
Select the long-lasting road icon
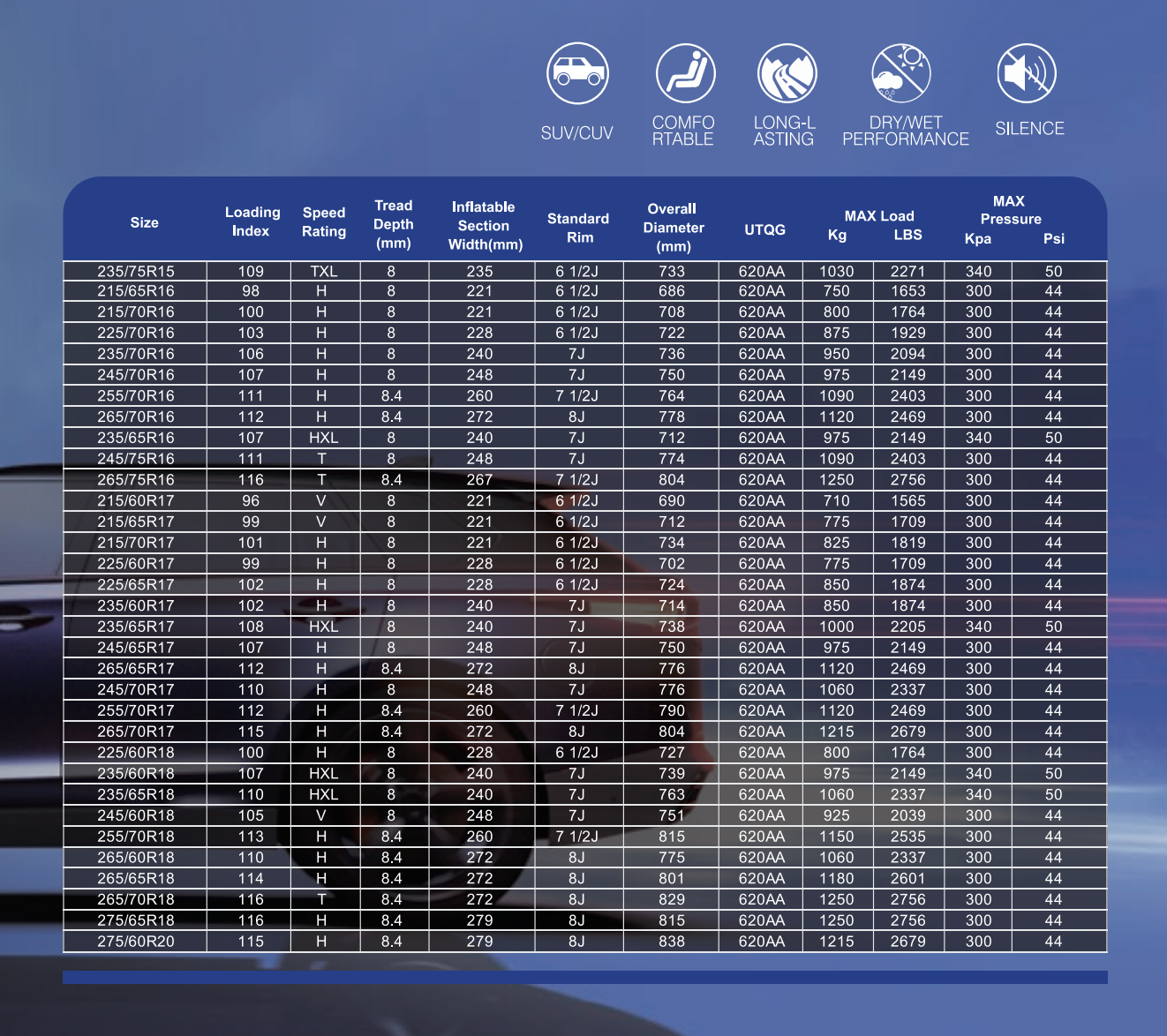point(787,73)
